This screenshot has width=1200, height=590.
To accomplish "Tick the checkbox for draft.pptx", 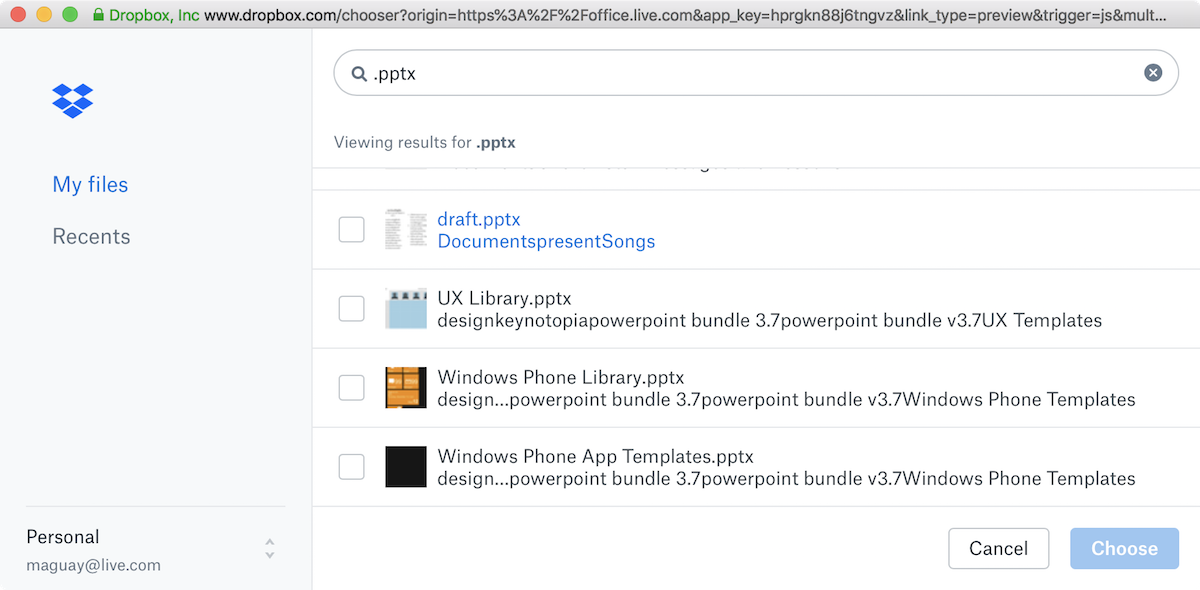I will pos(351,230).
